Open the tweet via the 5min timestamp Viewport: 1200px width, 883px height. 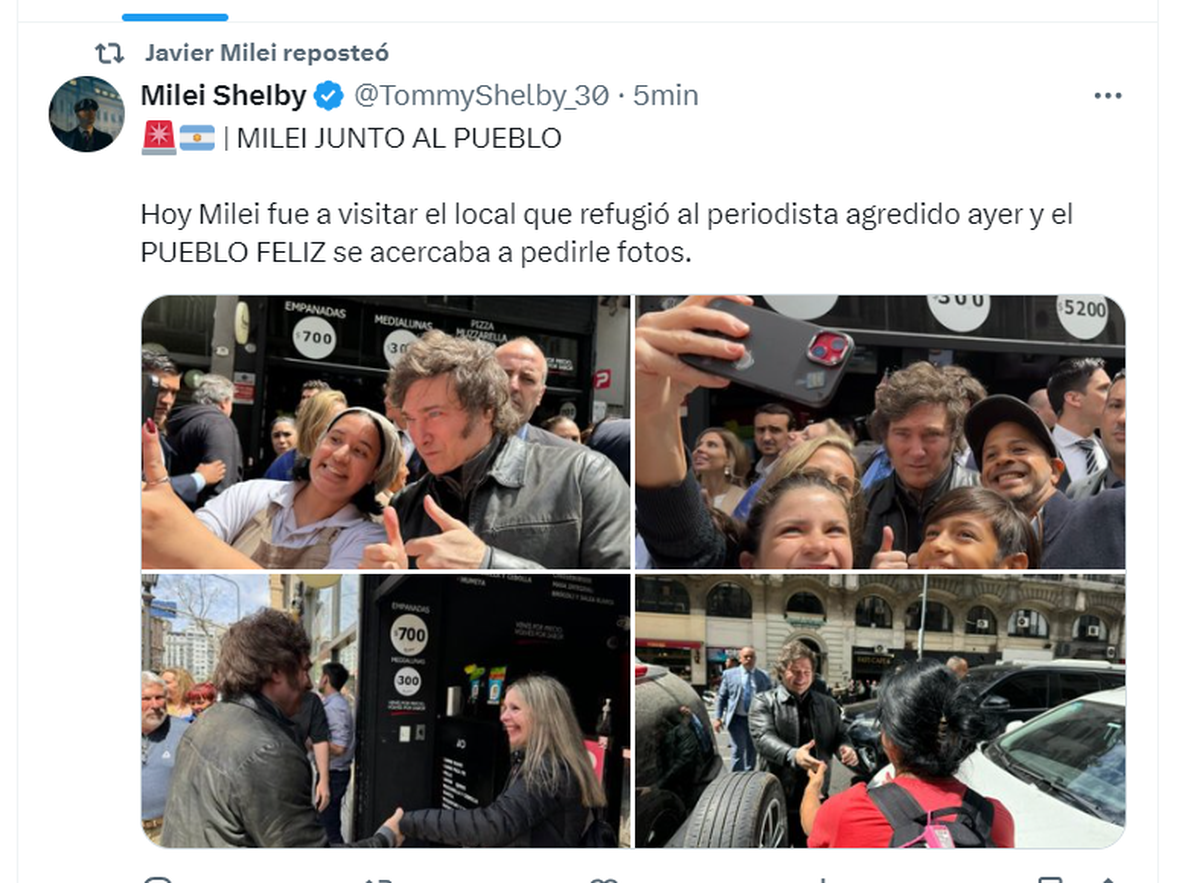[x=666, y=96]
